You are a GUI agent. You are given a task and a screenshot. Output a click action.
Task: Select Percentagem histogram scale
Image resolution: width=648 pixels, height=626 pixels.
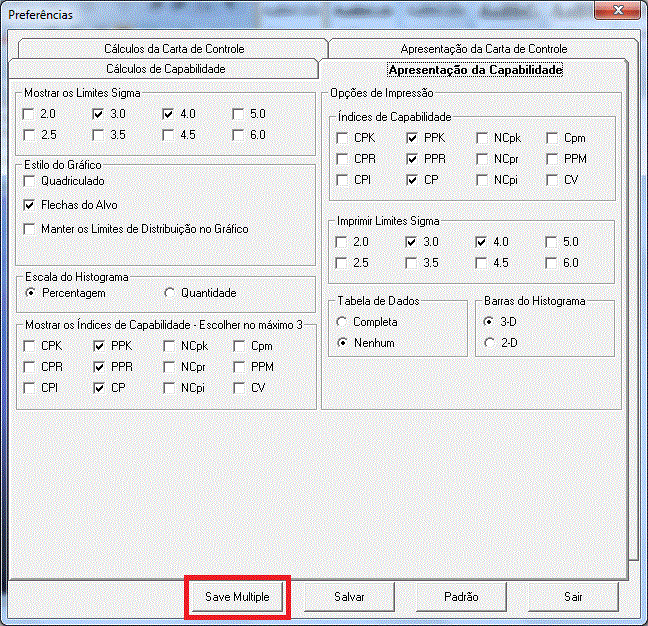[x=30, y=293]
